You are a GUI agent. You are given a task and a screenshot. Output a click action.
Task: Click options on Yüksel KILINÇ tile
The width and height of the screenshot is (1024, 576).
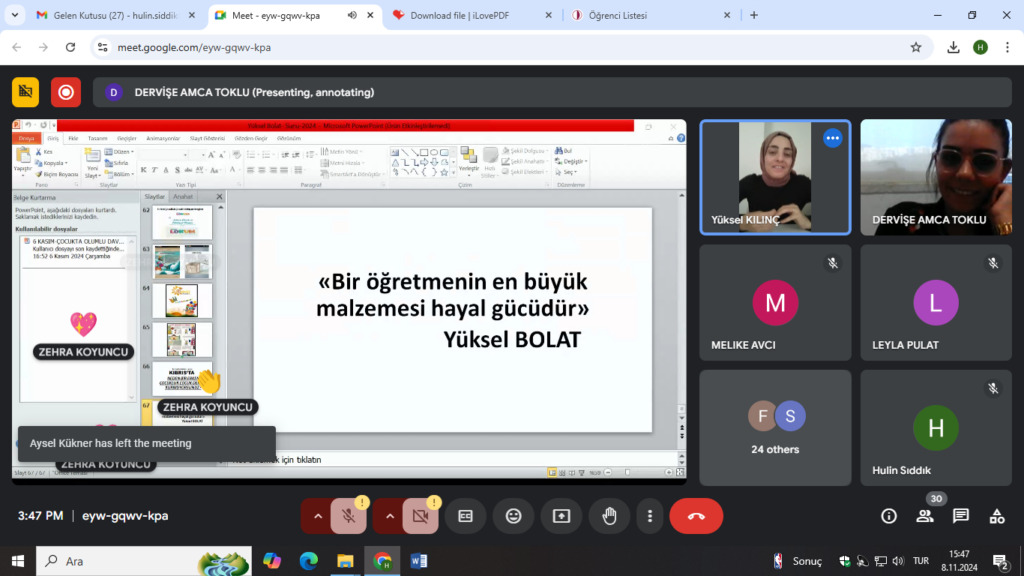832,138
